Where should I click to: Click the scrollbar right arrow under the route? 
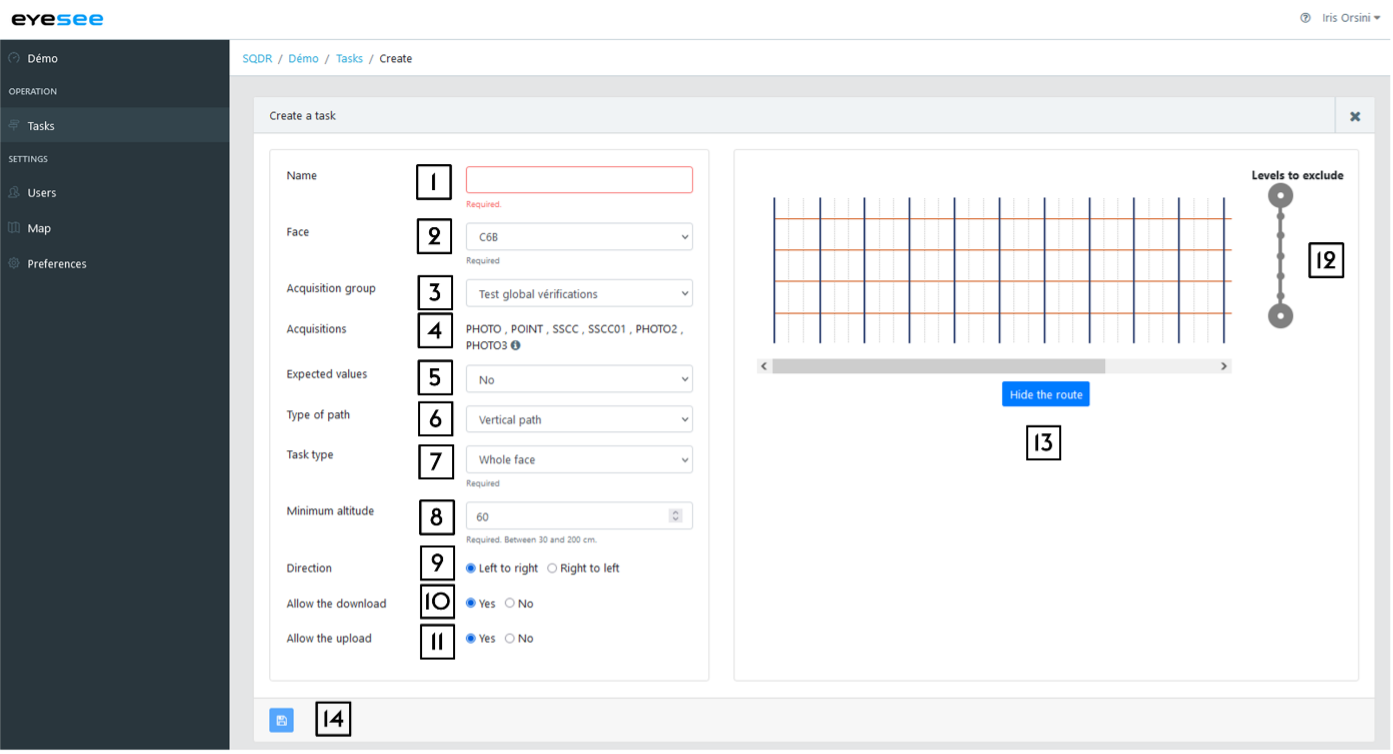tap(1224, 367)
